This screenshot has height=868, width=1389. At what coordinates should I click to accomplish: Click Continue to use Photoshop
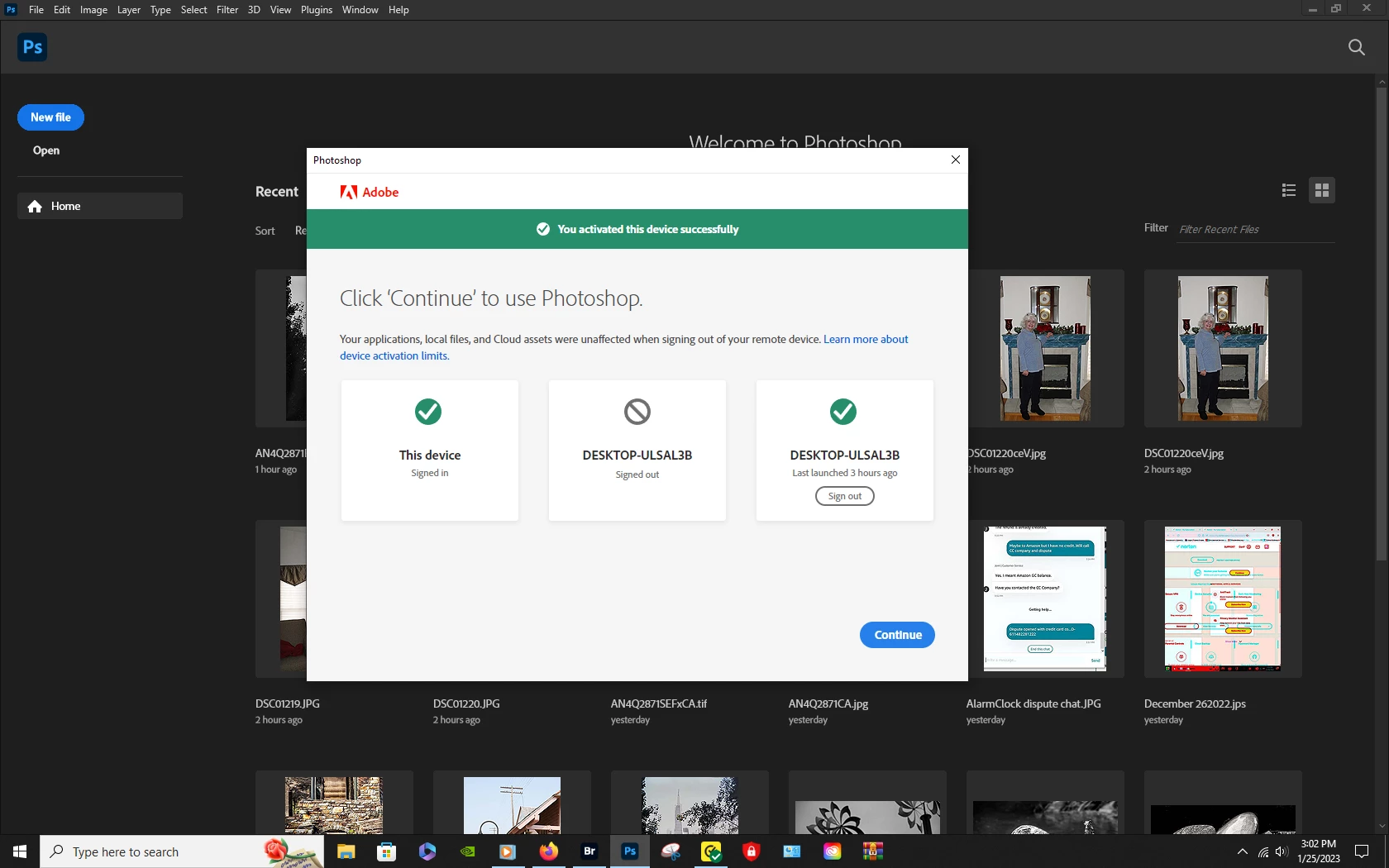[897, 635]
